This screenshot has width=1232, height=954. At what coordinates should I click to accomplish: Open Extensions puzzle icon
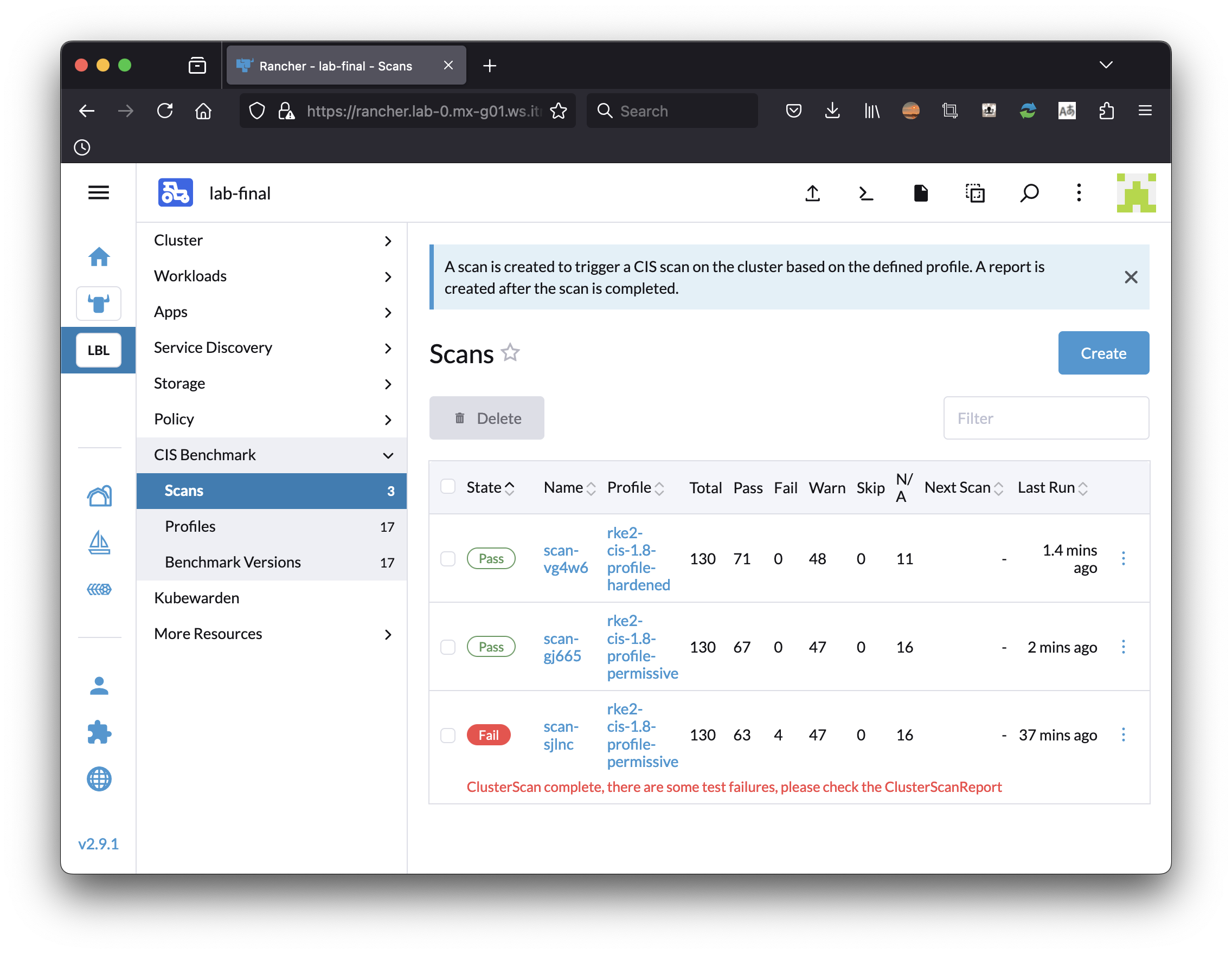tap(99, 732)
